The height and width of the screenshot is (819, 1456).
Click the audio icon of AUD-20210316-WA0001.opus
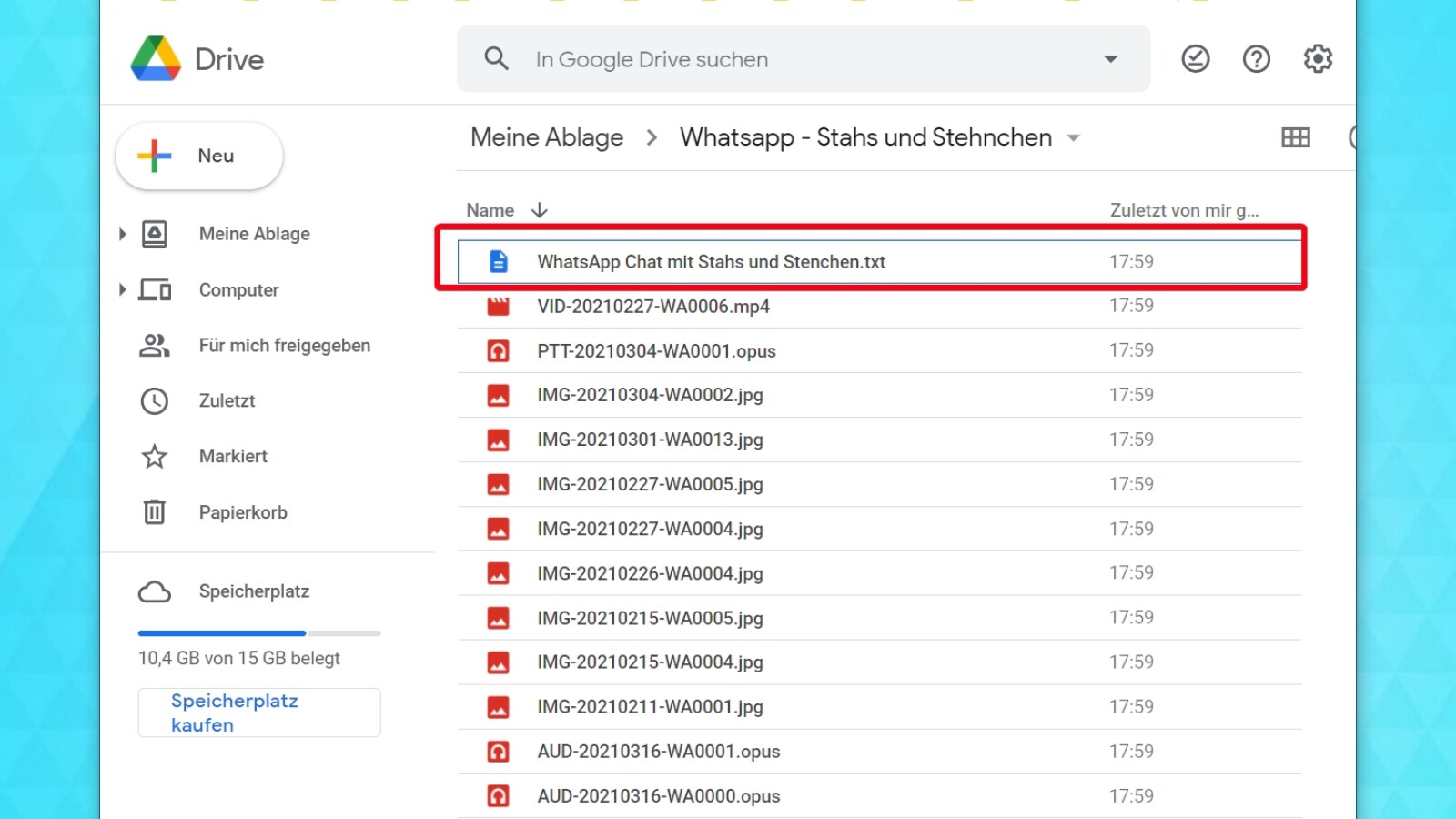point(499,753)
